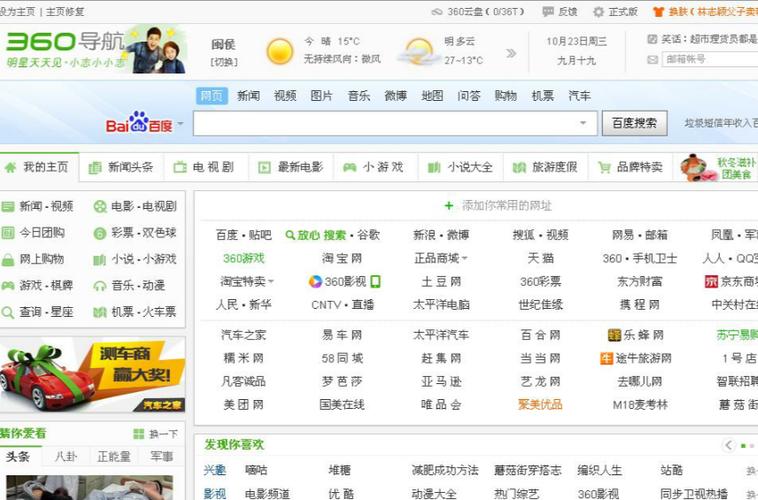The height and width of the screenshot is (500, 758).
Task: Expand the 淘宝特卖 dropdown
Action: [x=271, y=281]
